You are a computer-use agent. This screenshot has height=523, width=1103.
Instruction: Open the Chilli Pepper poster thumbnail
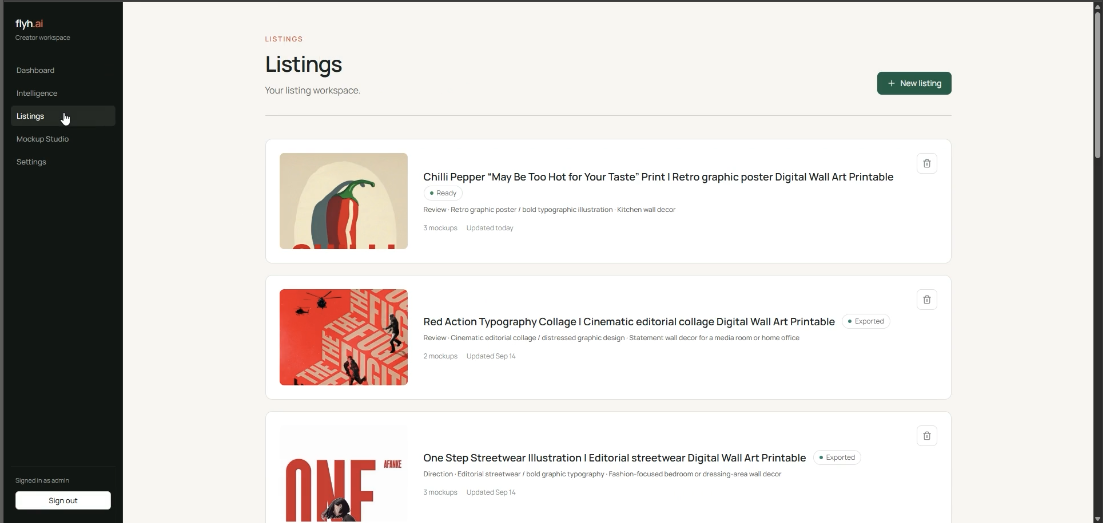click(x=343, y=201)
